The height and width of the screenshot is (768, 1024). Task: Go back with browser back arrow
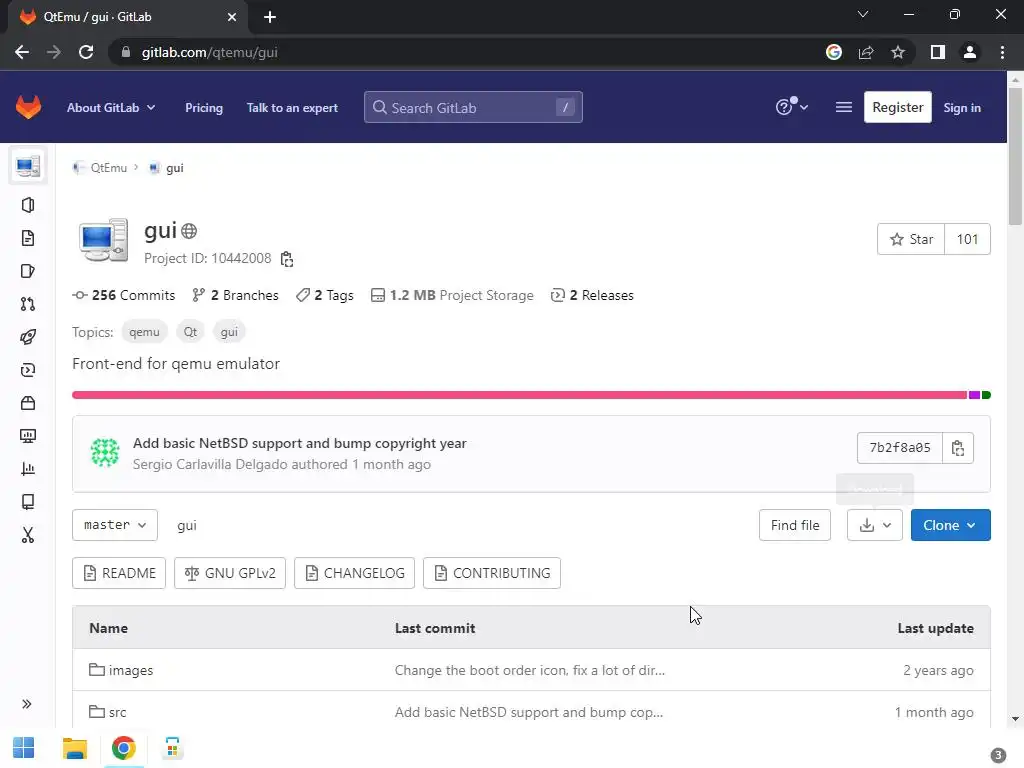pyautogui.click(x=22, y=52)
